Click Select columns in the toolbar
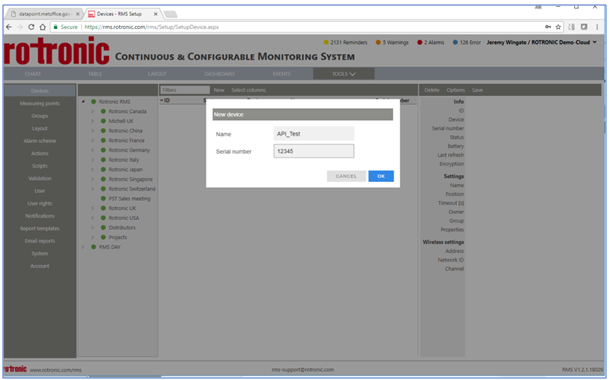 coord(249,90)
